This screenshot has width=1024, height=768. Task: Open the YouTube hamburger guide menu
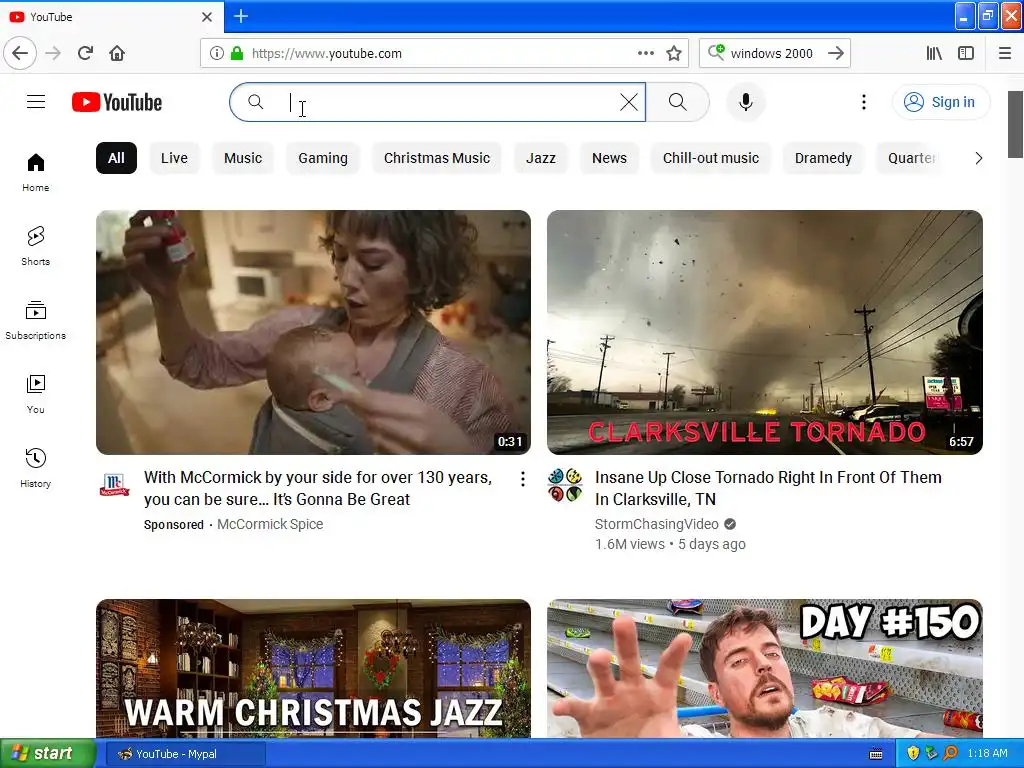[36, 102]
